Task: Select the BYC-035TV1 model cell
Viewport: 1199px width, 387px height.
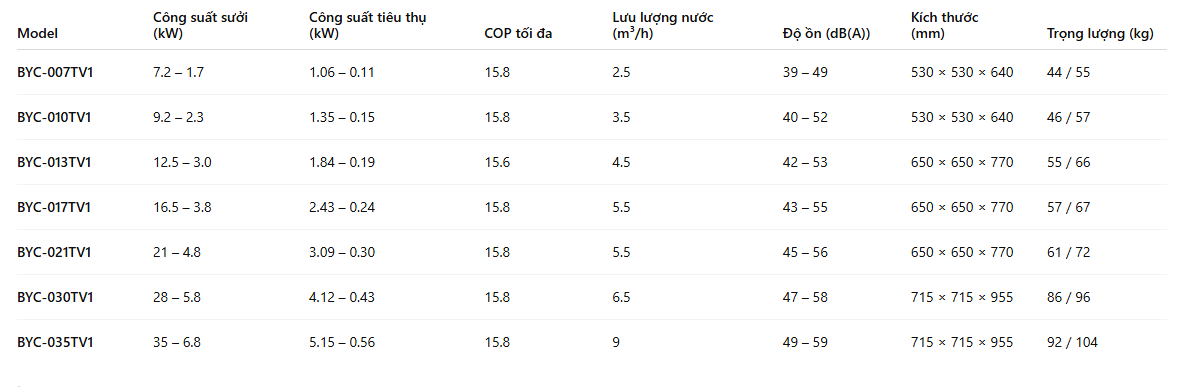Action: pos(55,343)
